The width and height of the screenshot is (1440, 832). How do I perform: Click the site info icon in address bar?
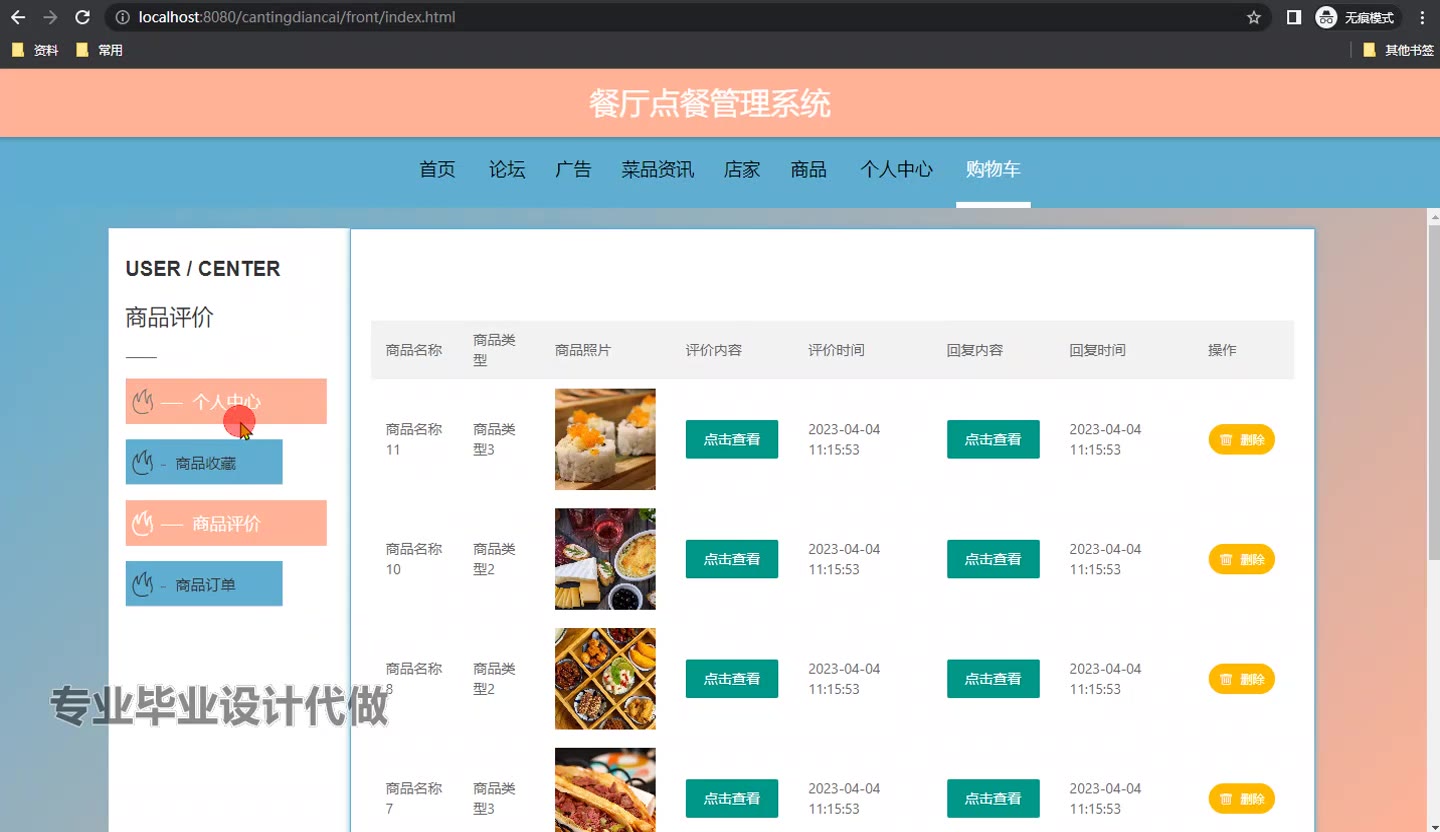122,17
